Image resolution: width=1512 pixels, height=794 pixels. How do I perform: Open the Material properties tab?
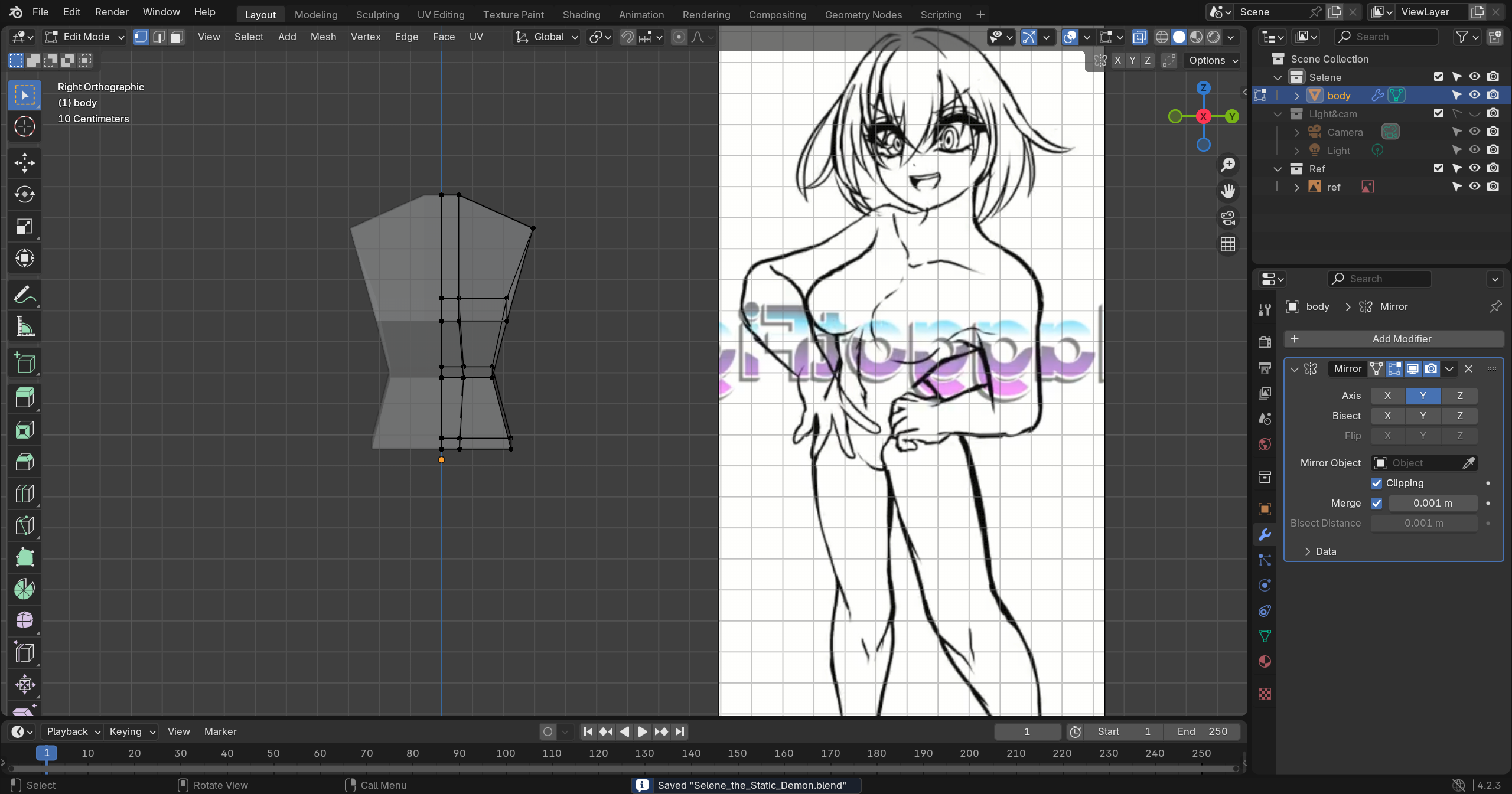click(1265, 662)
